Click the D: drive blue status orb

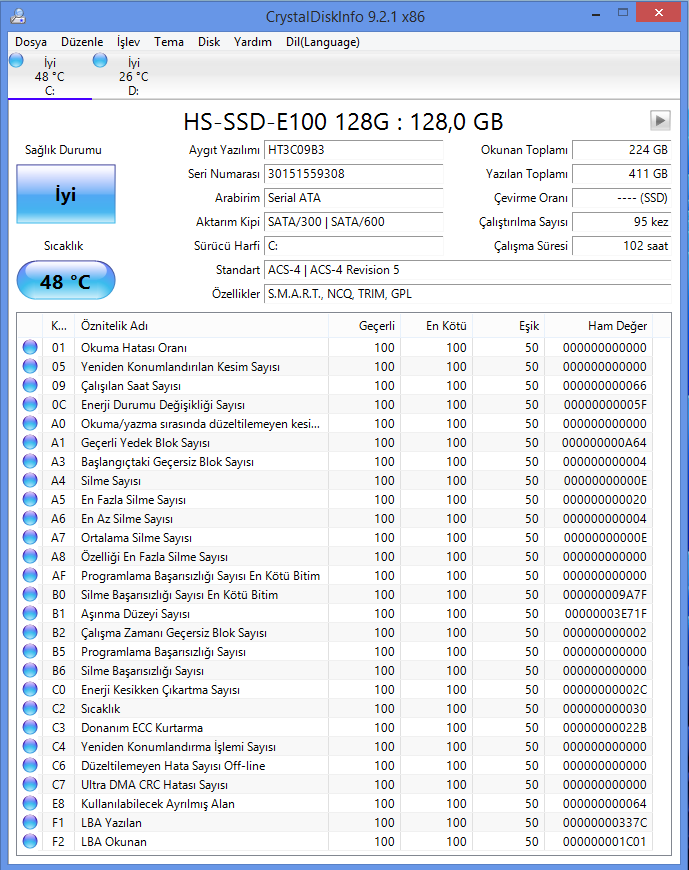tap(100, 60)
